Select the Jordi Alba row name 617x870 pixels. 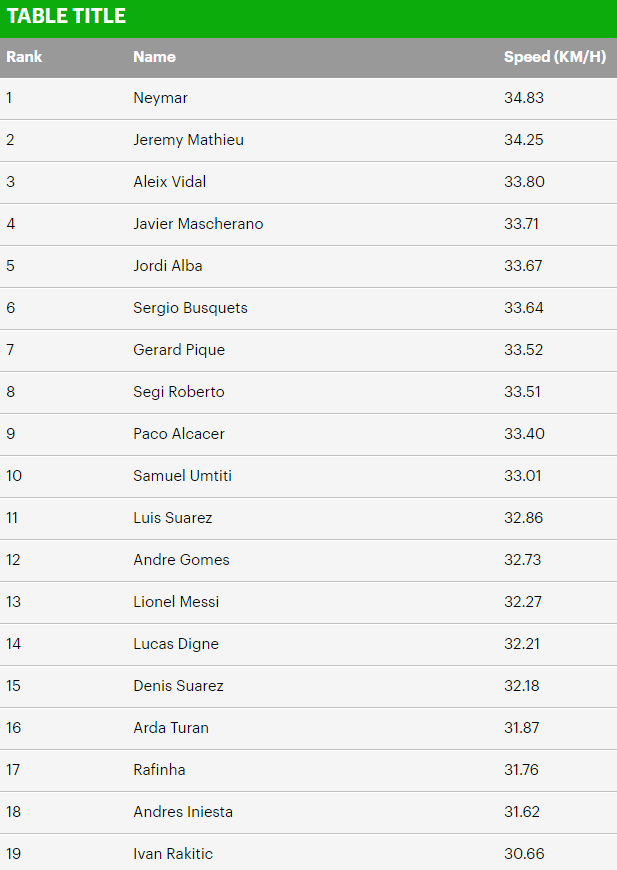[168, 266]
